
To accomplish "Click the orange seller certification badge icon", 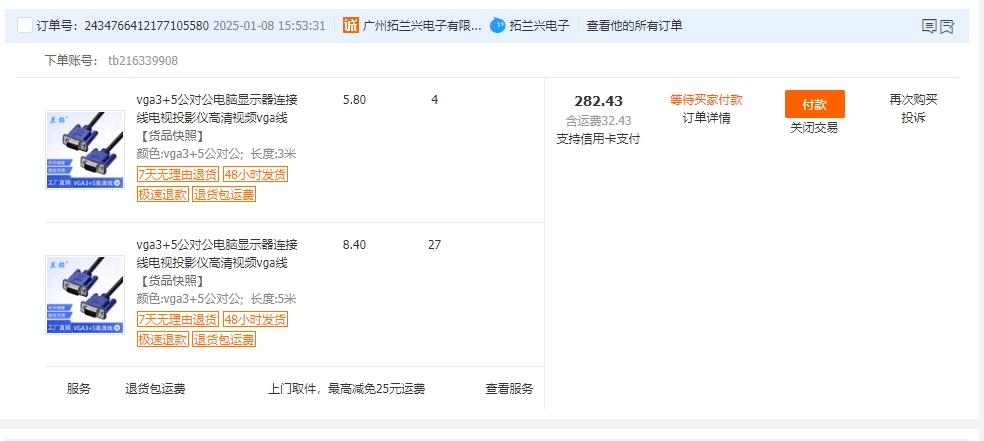I will (x=351, y=26).
